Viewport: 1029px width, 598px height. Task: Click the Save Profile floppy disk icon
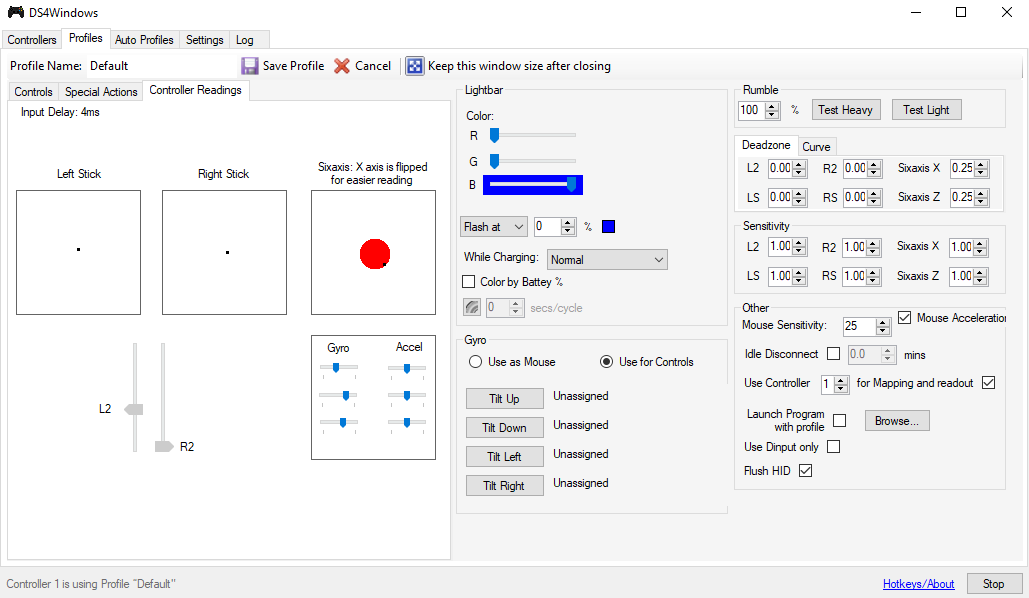coord(250,66)
